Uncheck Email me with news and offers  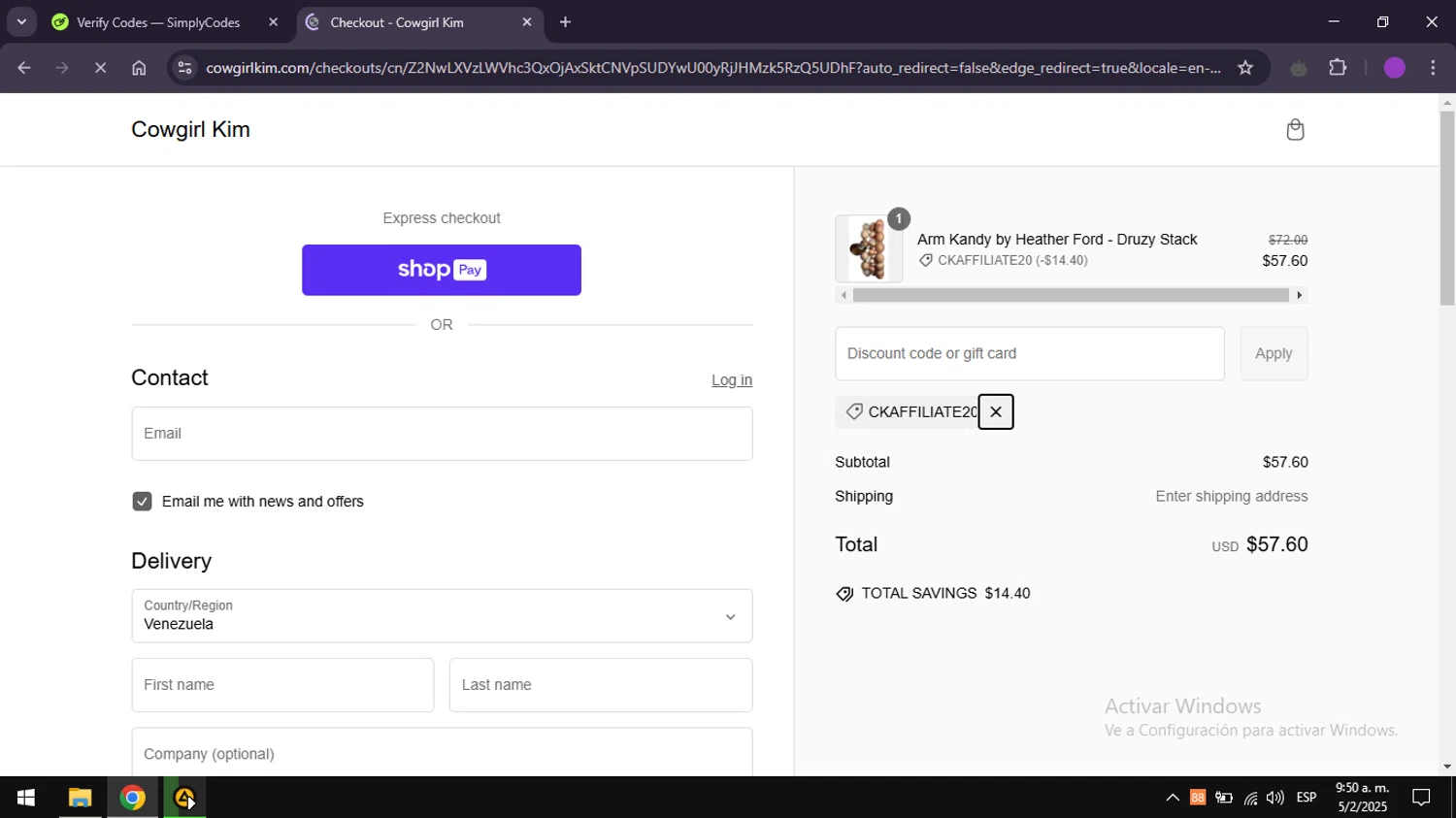tap(142, 501)
